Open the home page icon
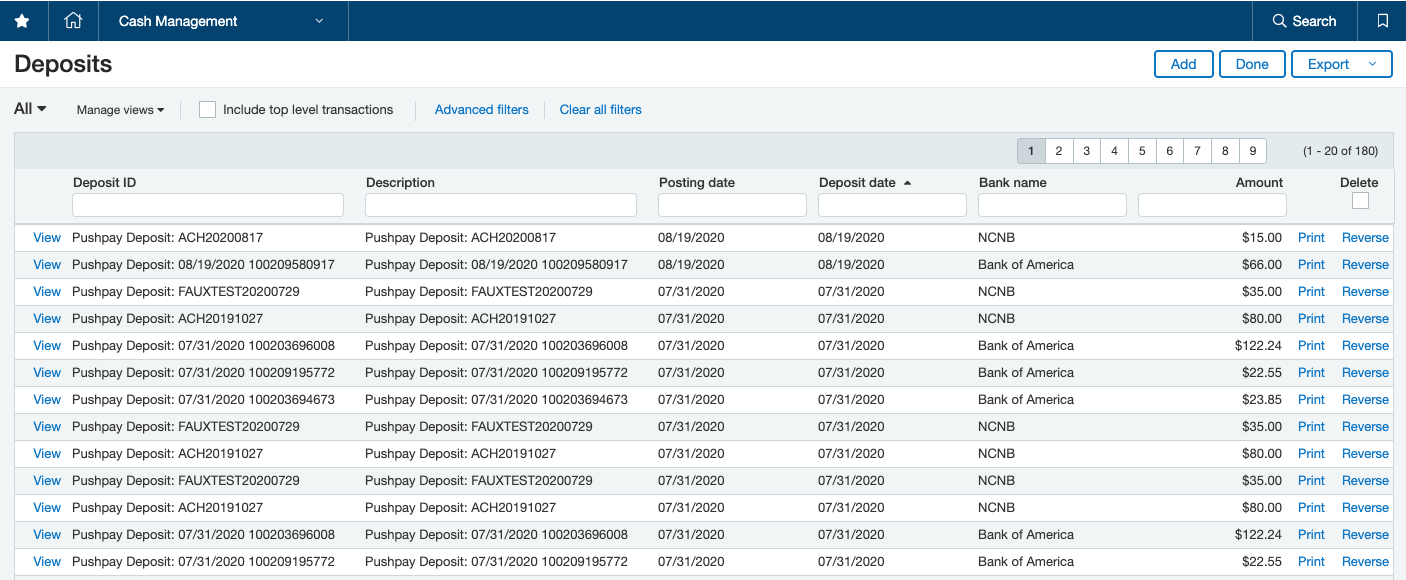 coord(72,20)
